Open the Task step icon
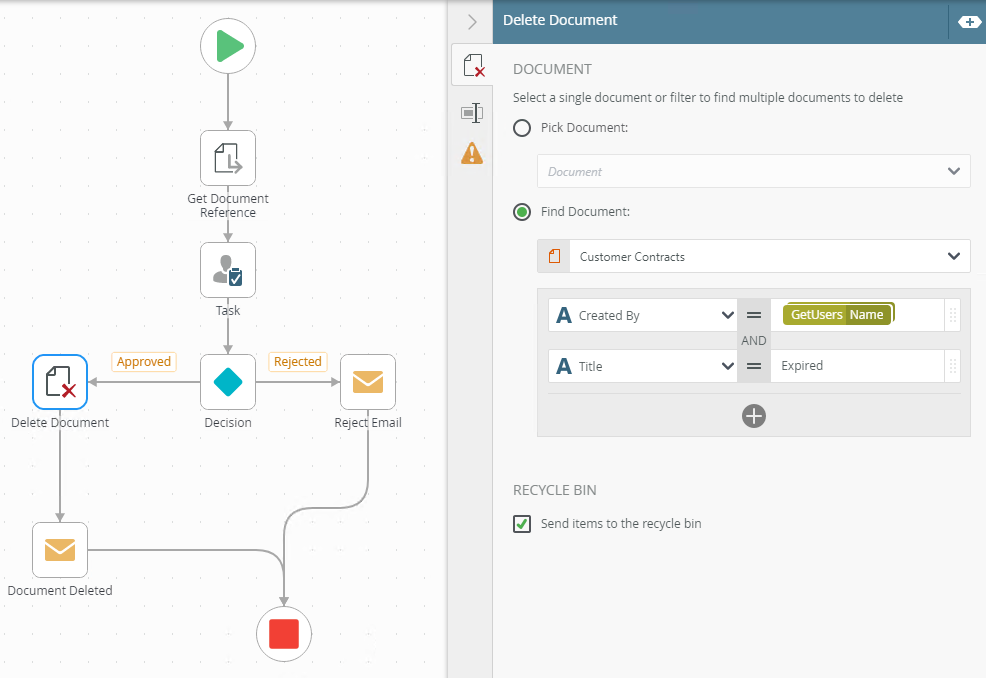 click(228, 270)
